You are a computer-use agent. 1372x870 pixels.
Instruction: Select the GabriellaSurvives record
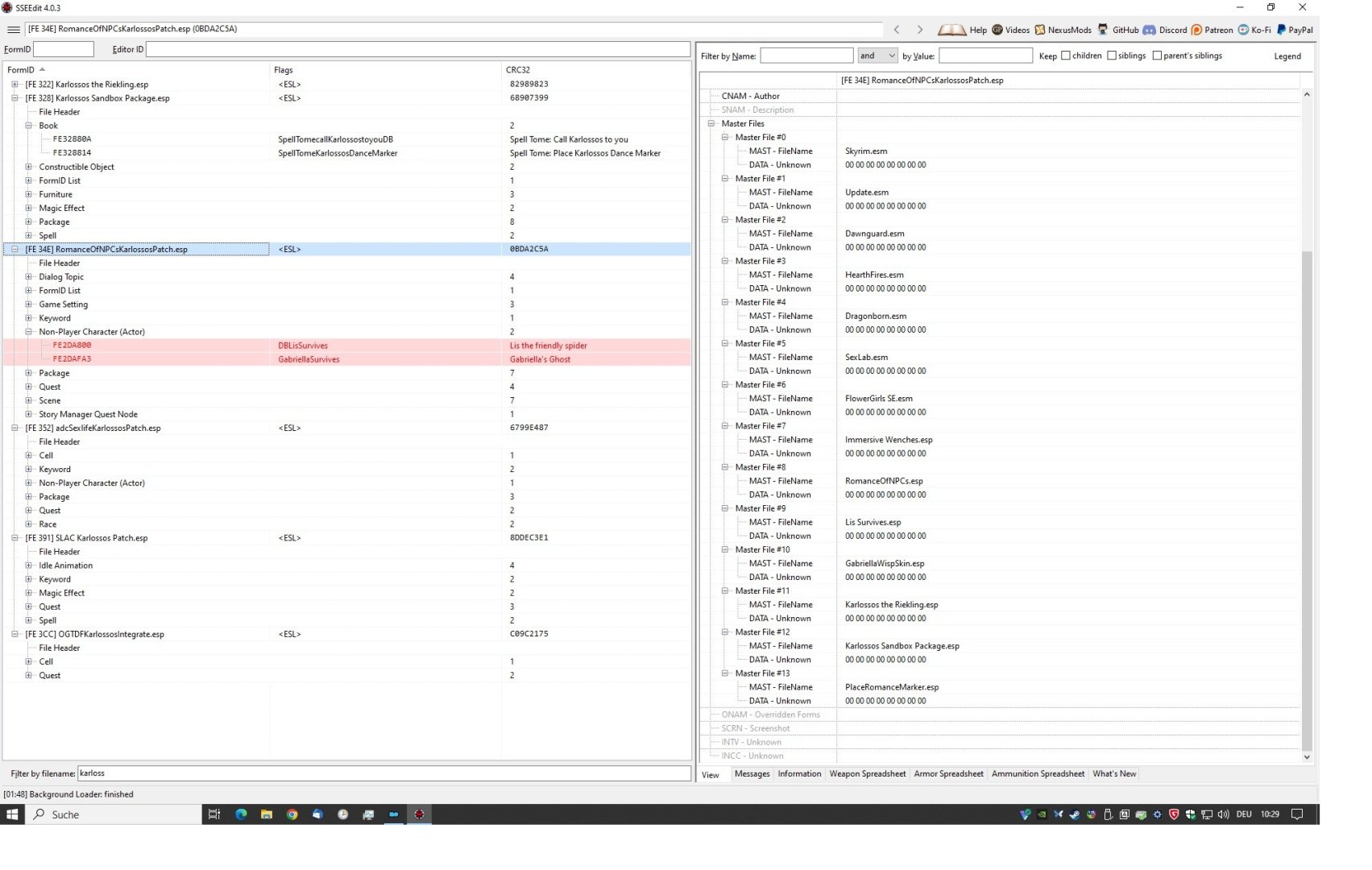click(x=346, y=359)
